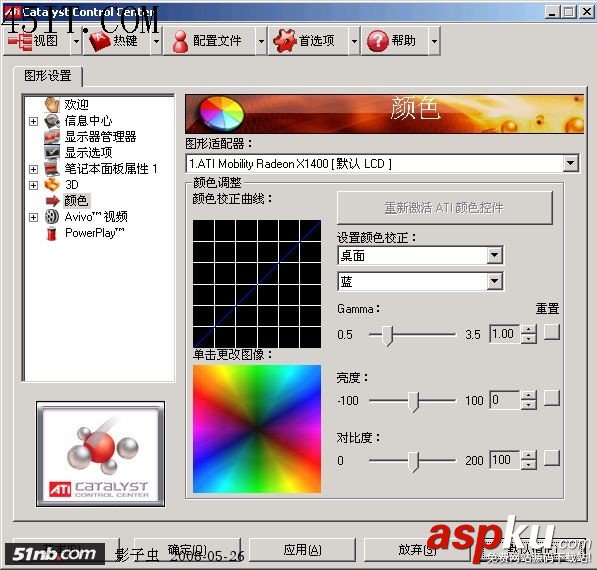
Task: Click the 亮度 reset box
Action: [x=552, y=398]
